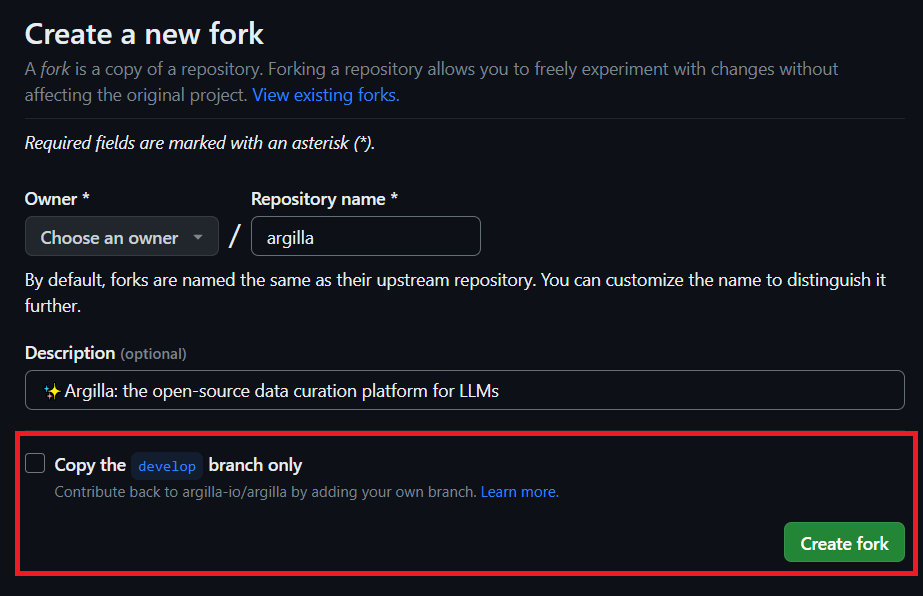Click the "Contribute back to argilla-io/argilla" helper text
The width and height of the screenshot is (923, 596).
pos(265,492)
